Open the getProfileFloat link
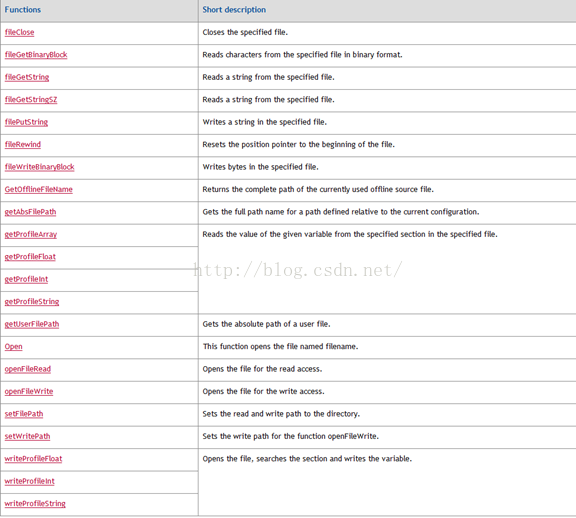This screenshot has height=518, width=576. click(30, 257)
